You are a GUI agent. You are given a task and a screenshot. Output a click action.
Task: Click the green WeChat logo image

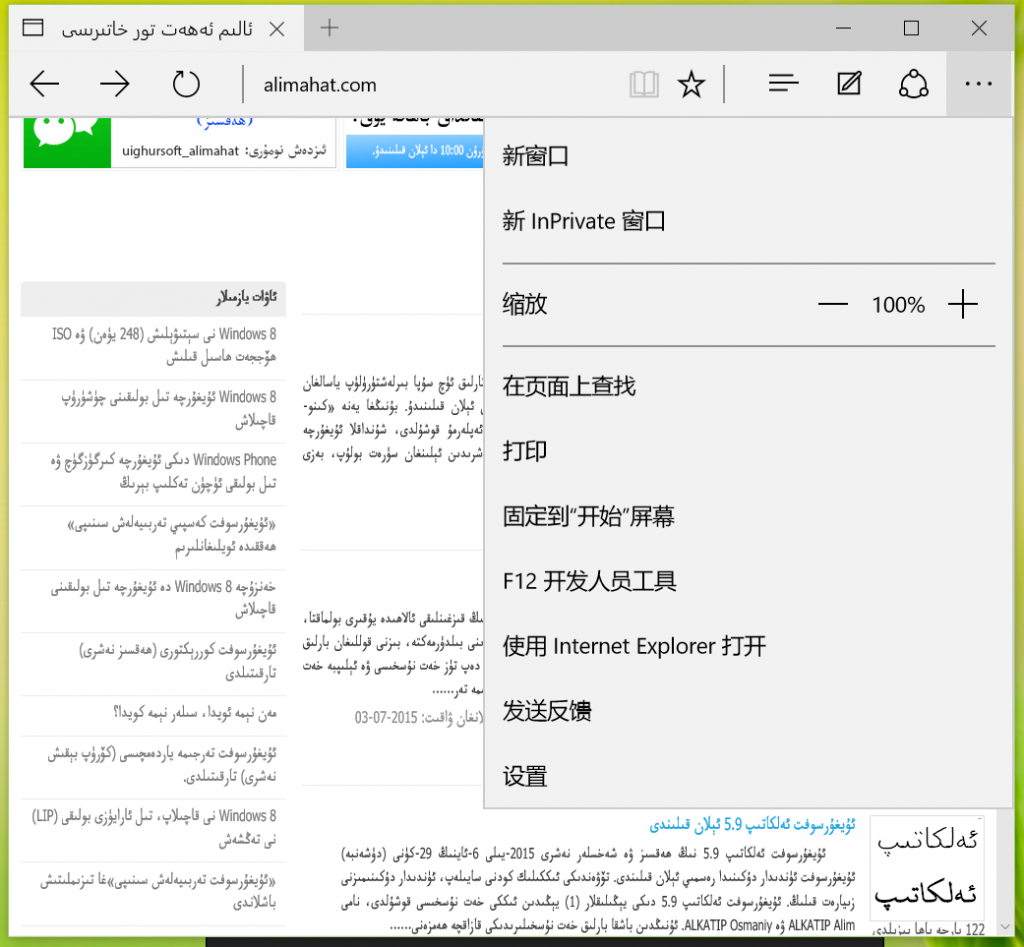pos(67,142)
